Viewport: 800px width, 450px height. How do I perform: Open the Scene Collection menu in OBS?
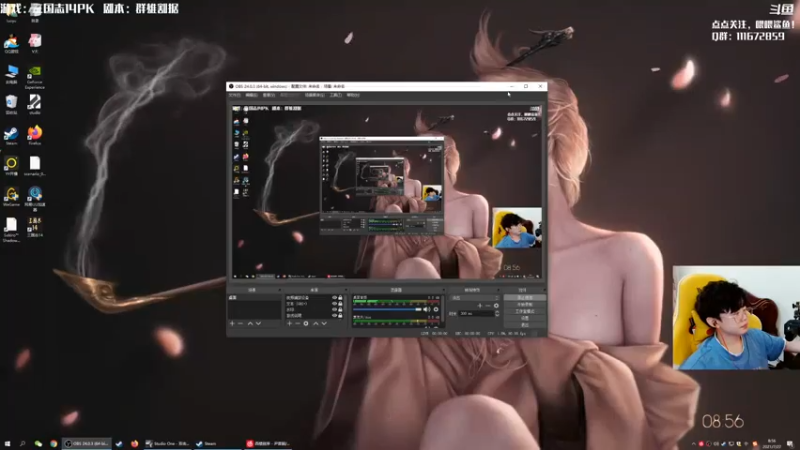(314, 95)
